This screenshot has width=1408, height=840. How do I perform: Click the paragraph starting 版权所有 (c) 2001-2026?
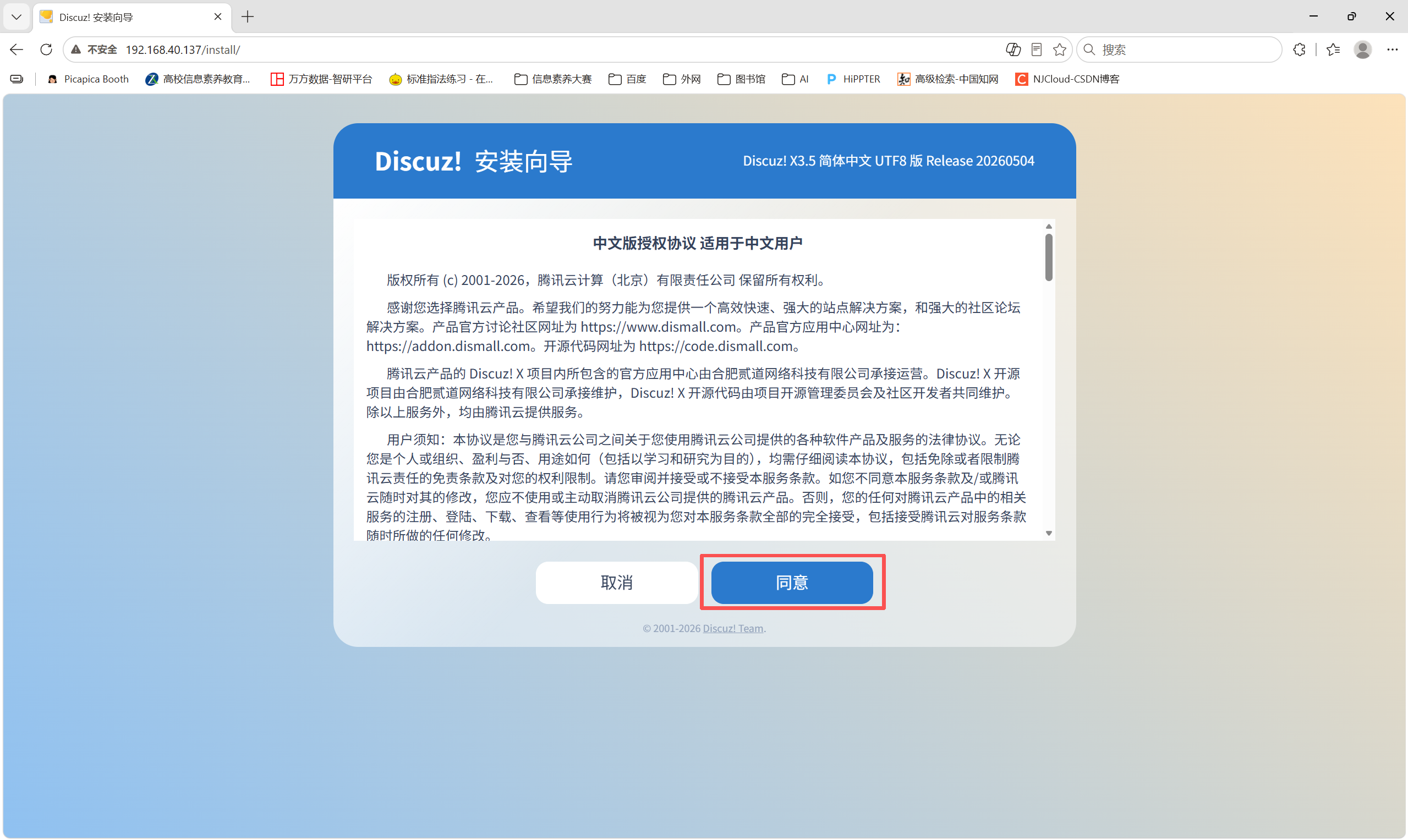607,280
